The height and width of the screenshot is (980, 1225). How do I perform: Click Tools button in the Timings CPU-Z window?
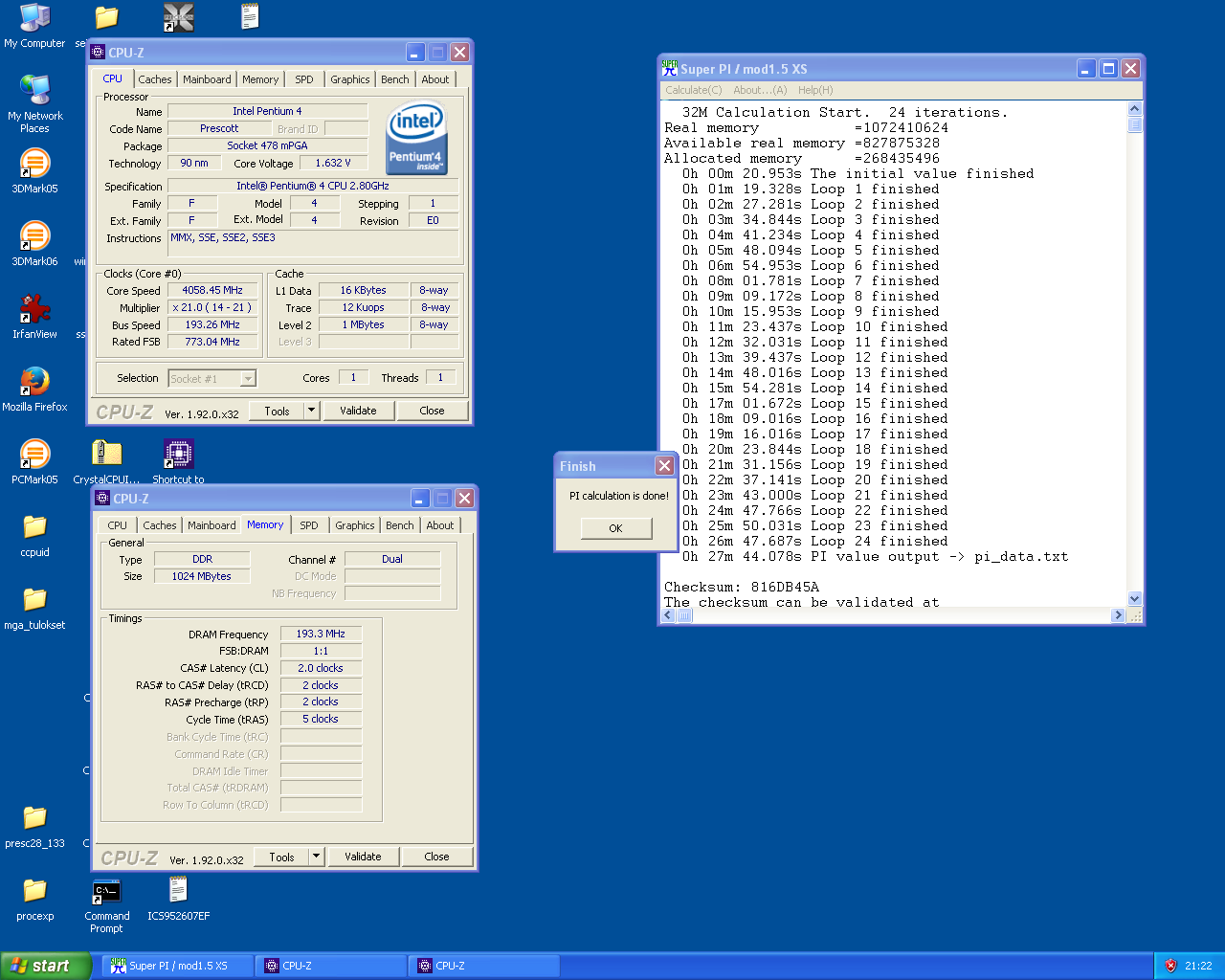pyautogui.click(x=281, y=857)
